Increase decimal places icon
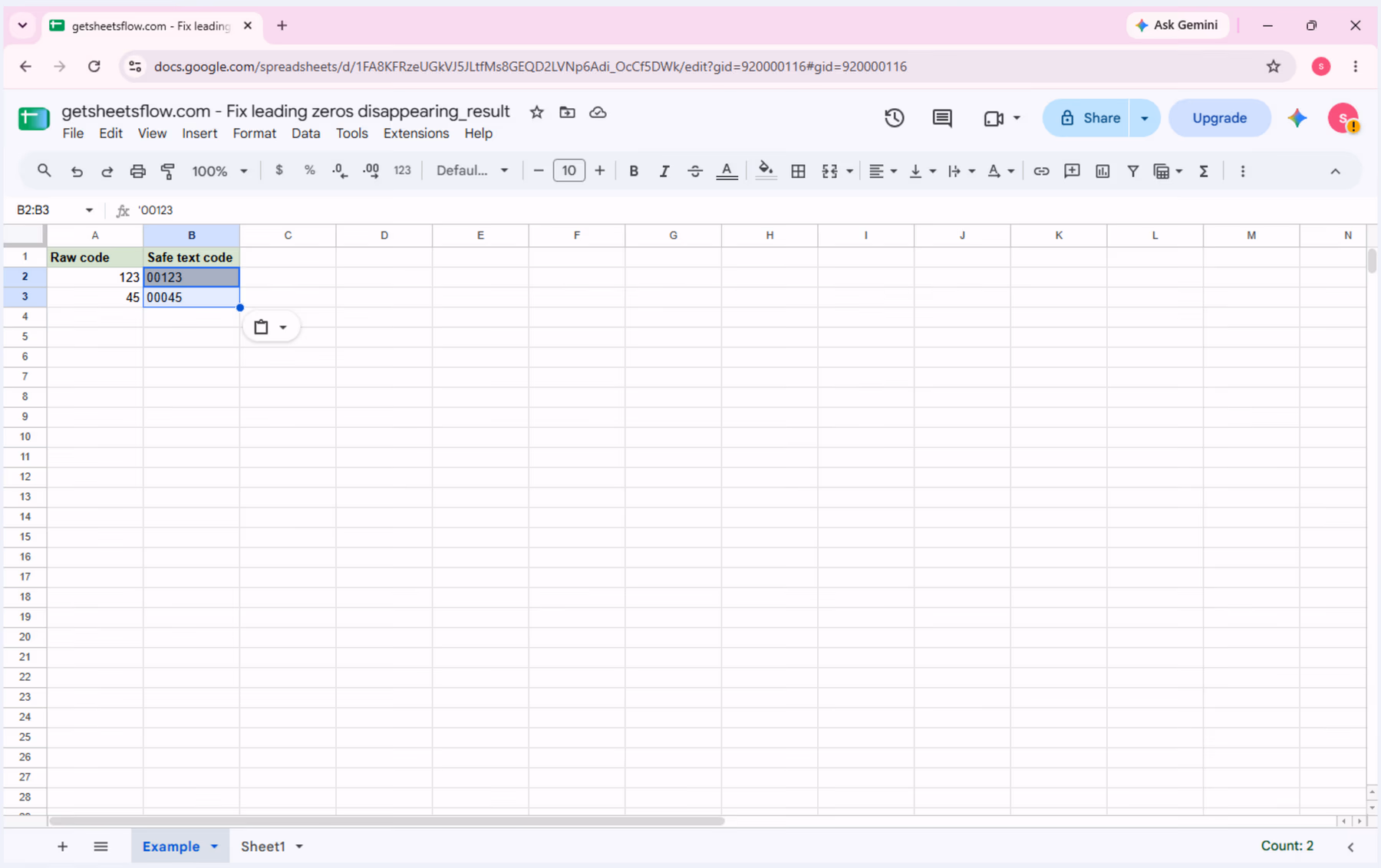This screenshot has height=868, width=1381. [x=371, y=171]
